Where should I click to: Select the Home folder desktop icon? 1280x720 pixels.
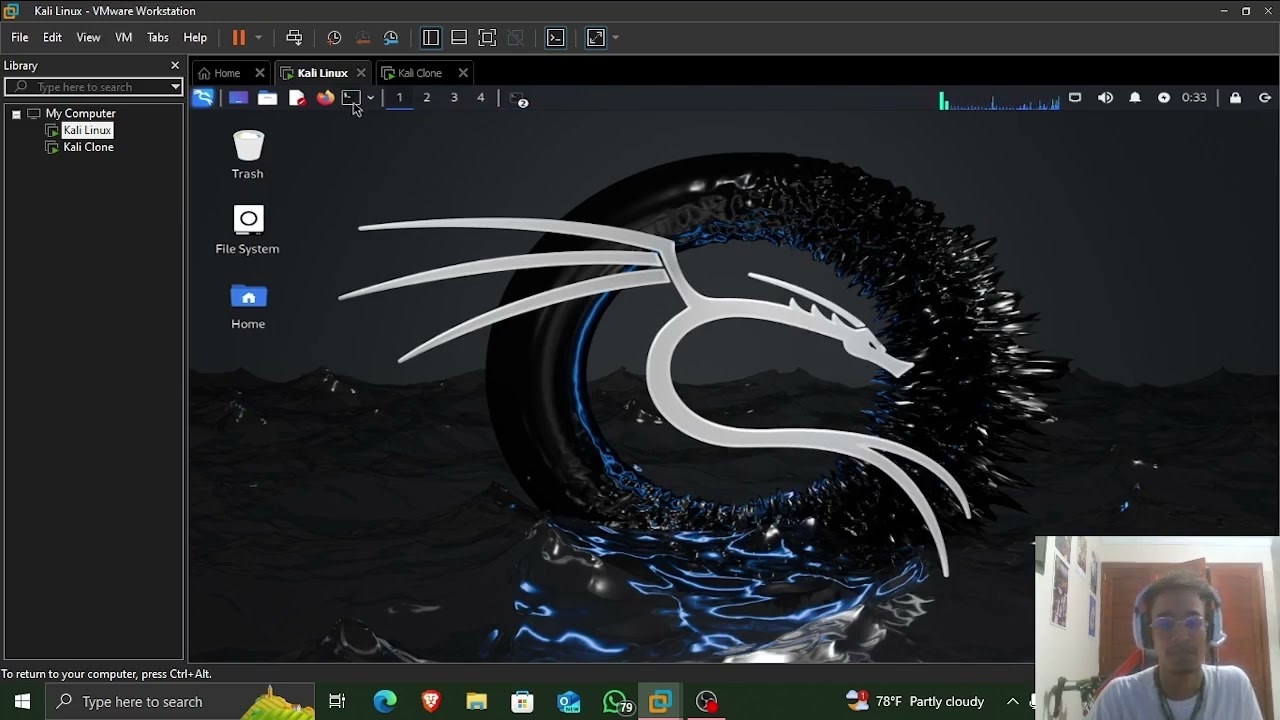pos(248,306)
